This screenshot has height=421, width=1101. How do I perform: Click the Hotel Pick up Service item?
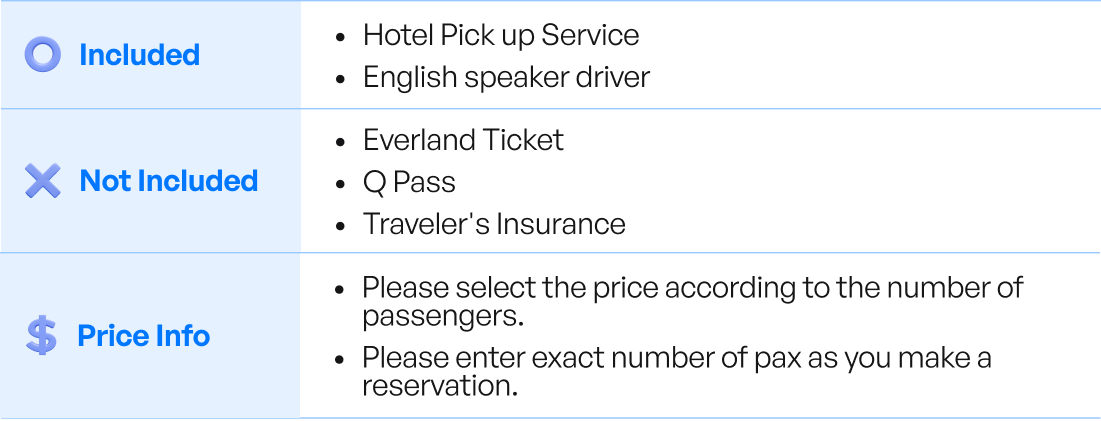click(x=500, y=35)
